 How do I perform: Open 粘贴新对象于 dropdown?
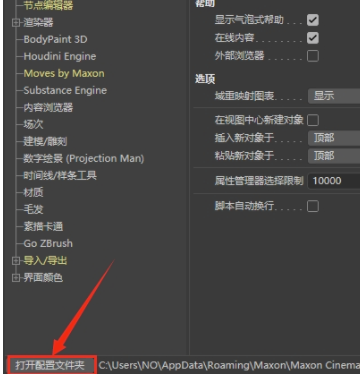pyautogui.click(x=334, y=156)
